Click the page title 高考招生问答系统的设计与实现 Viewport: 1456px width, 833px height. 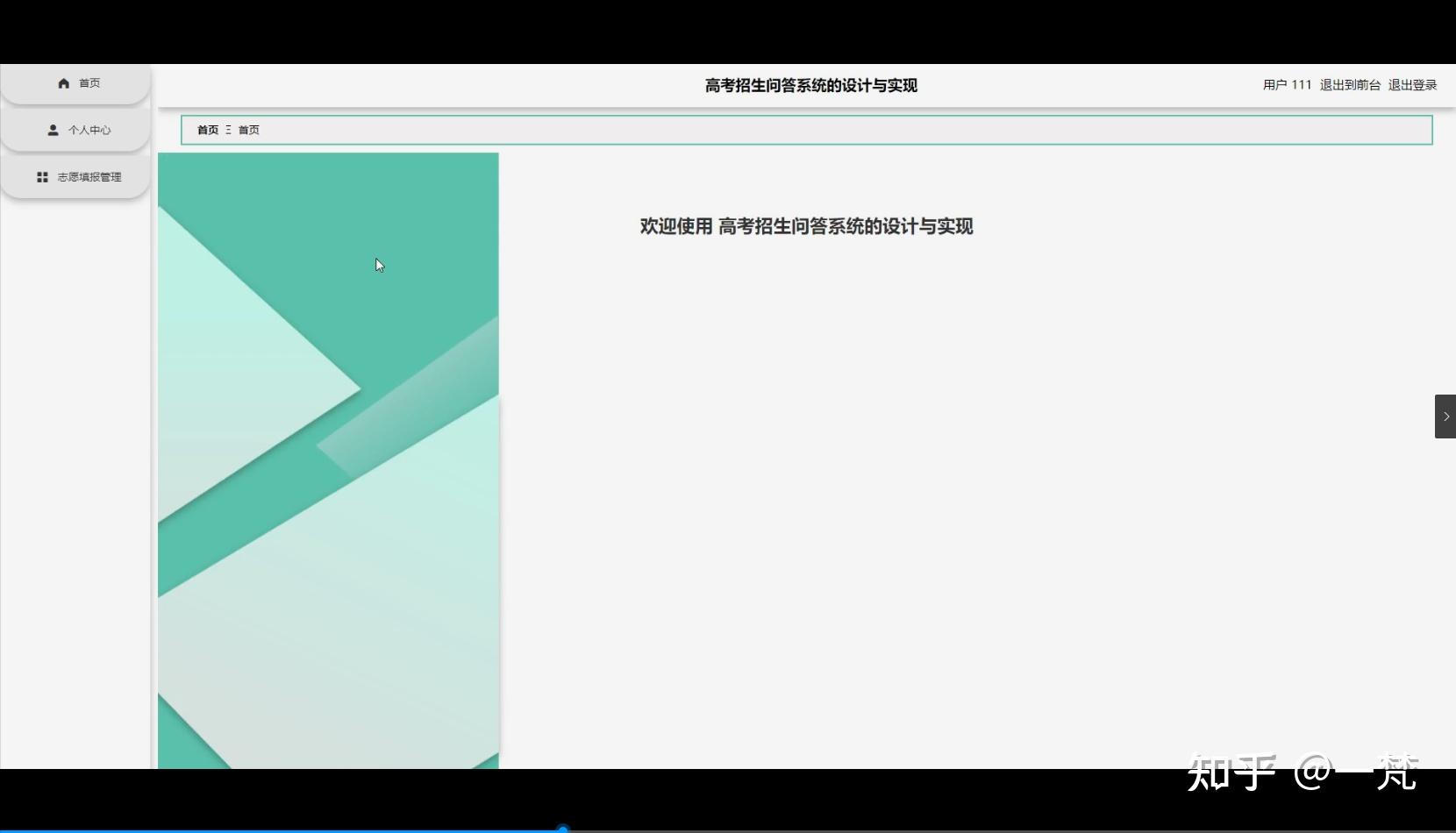pos(809,85)
